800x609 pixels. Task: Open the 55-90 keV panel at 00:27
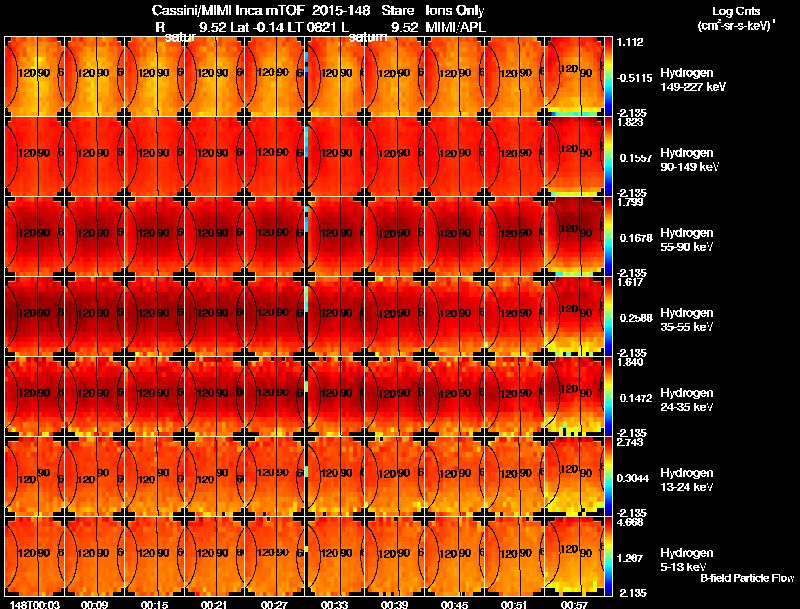pyautogui.click(x=274, y=237)
